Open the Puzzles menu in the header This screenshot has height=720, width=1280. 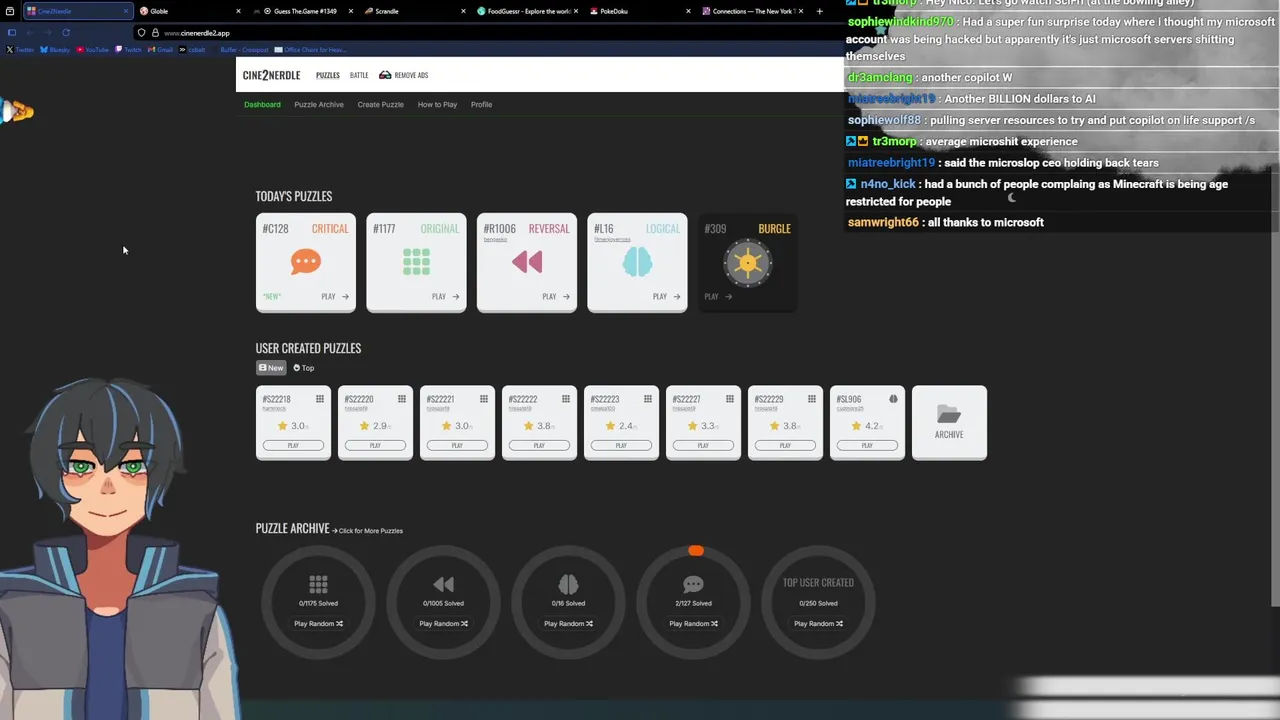click(x=328, y=75)
